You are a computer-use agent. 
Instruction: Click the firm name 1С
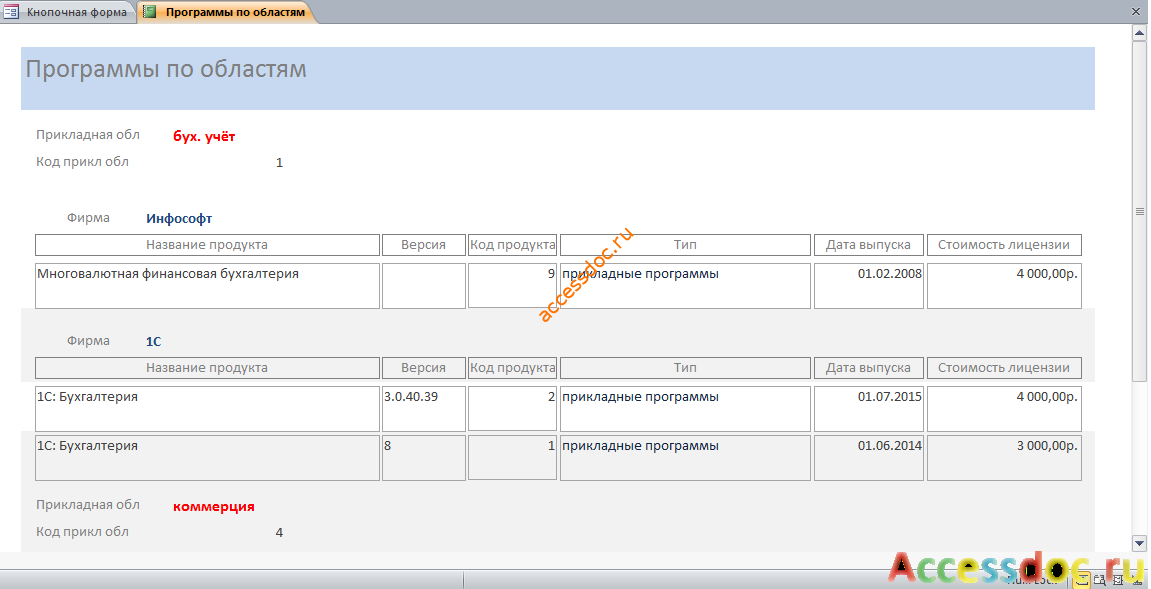point(153,342)
